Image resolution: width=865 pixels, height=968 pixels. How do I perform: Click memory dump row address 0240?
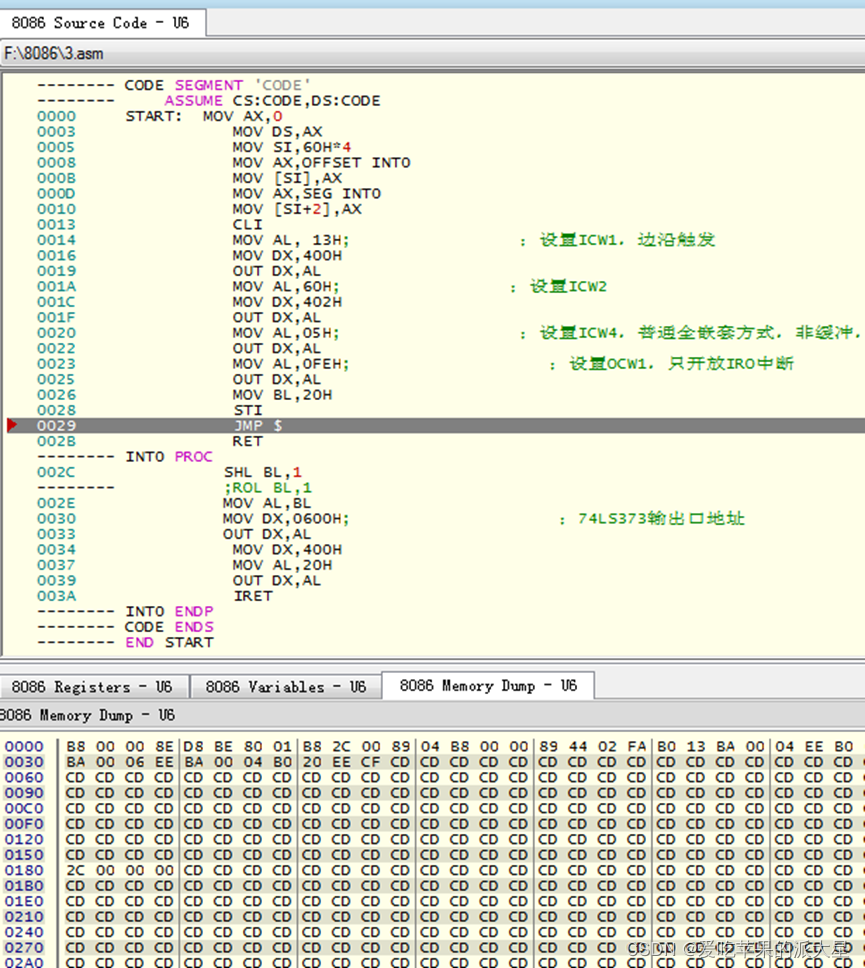pos(24,931)
